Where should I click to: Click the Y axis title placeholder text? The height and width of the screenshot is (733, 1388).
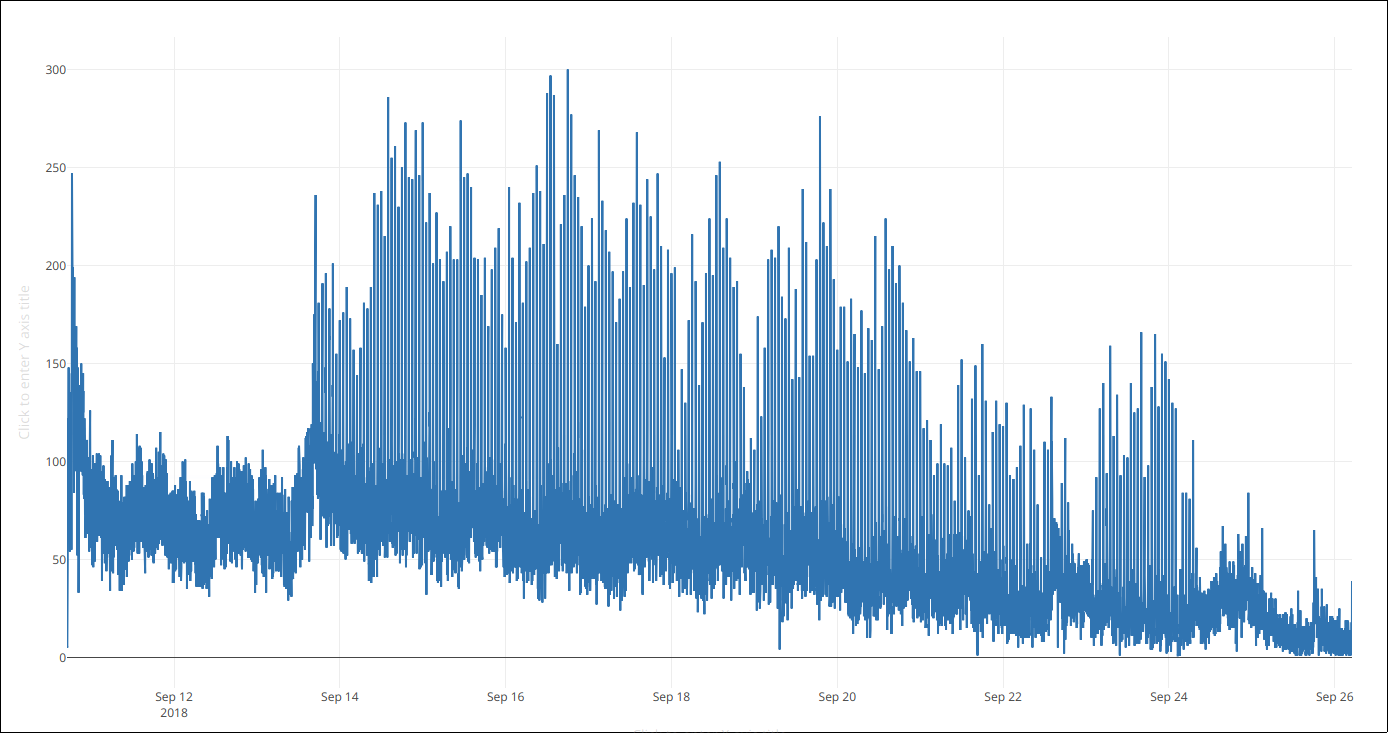point(25,362)
